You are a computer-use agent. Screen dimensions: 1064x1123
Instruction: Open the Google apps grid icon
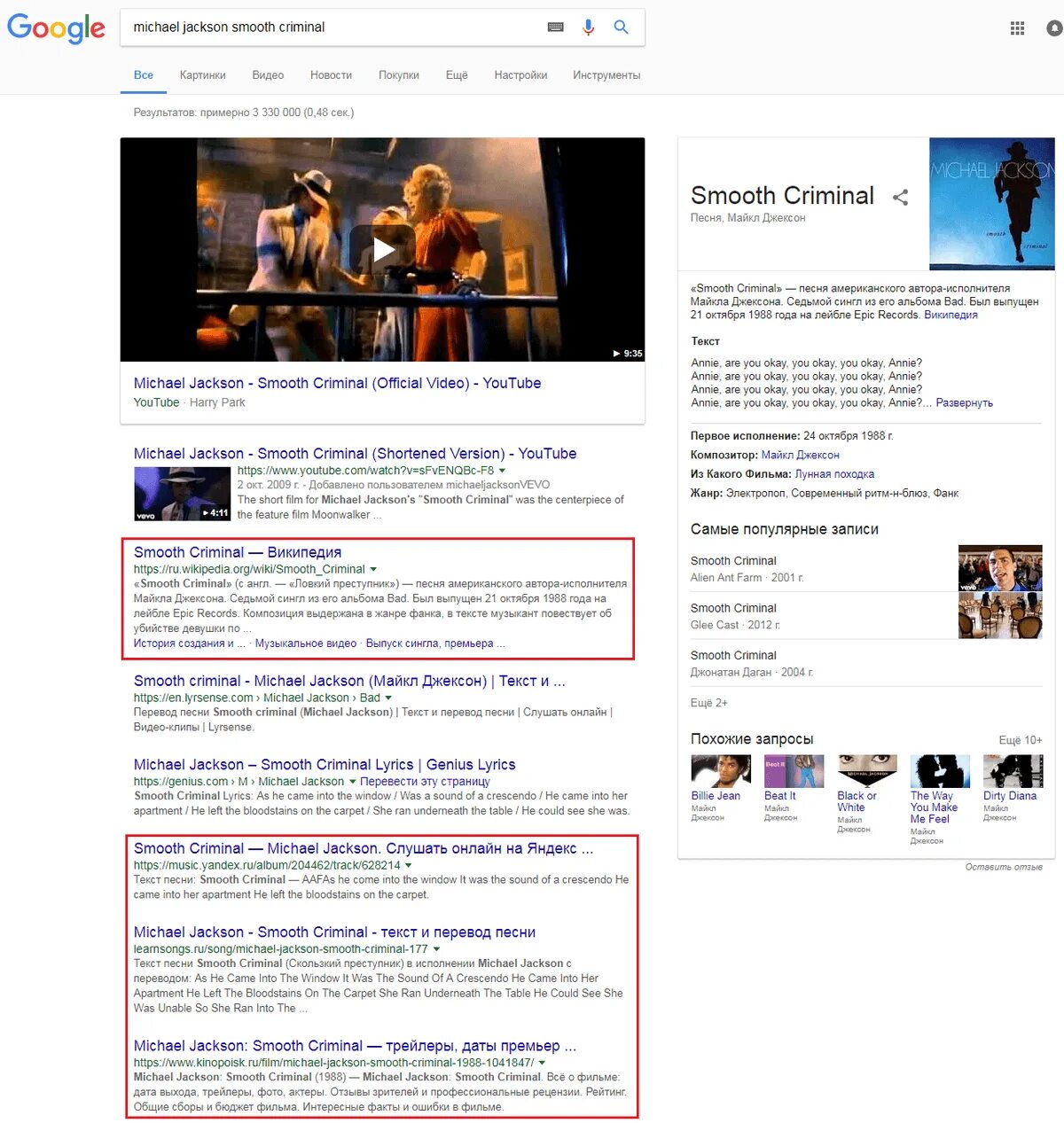click(1017, 28)
